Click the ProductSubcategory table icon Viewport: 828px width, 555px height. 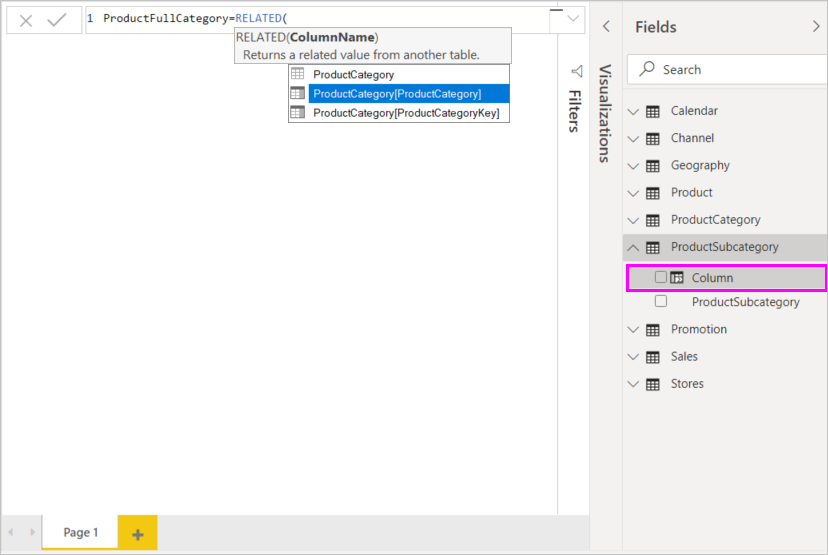point(653,247)
